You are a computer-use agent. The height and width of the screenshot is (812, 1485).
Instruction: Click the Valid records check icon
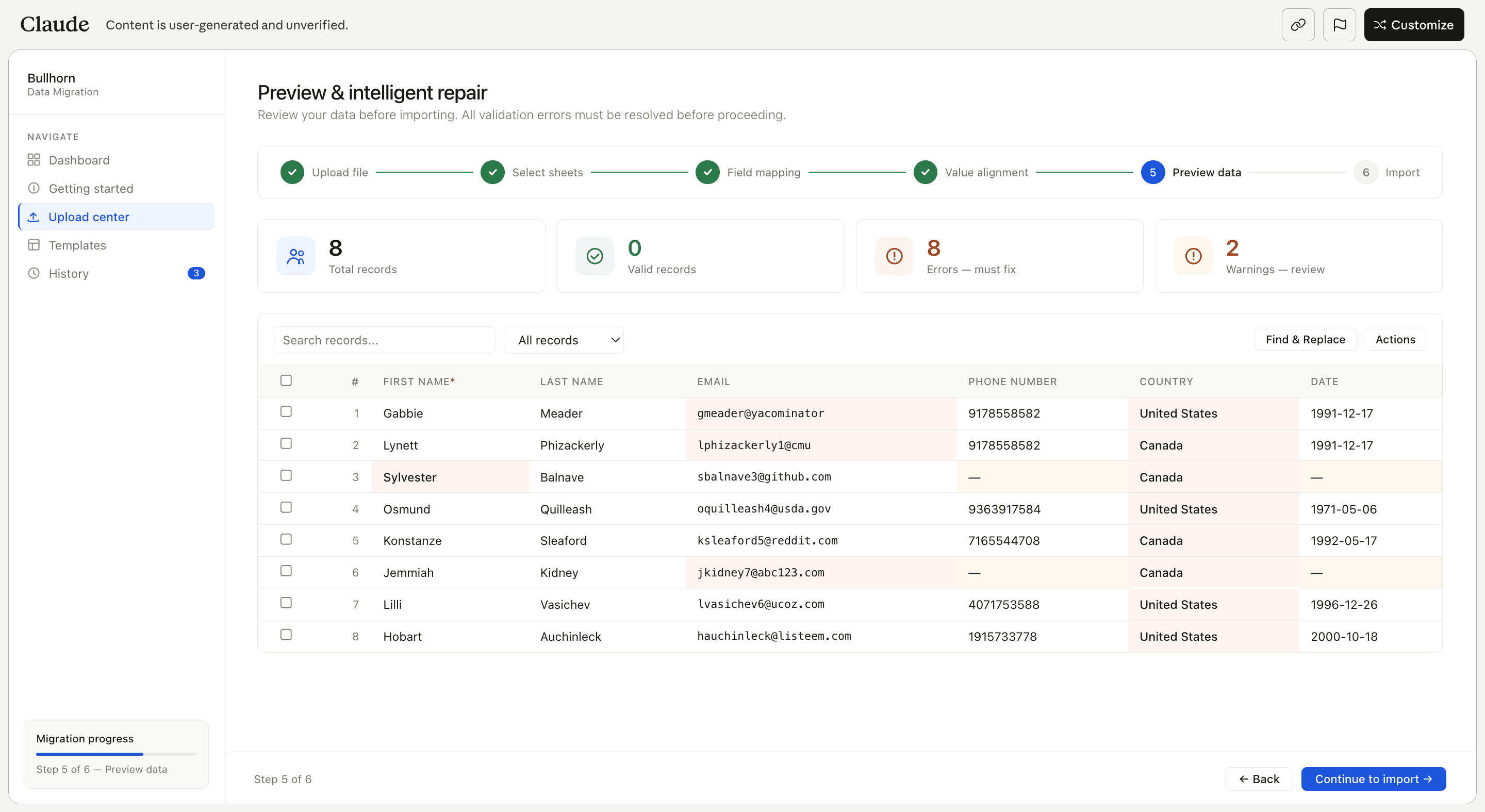coord(595,256)
